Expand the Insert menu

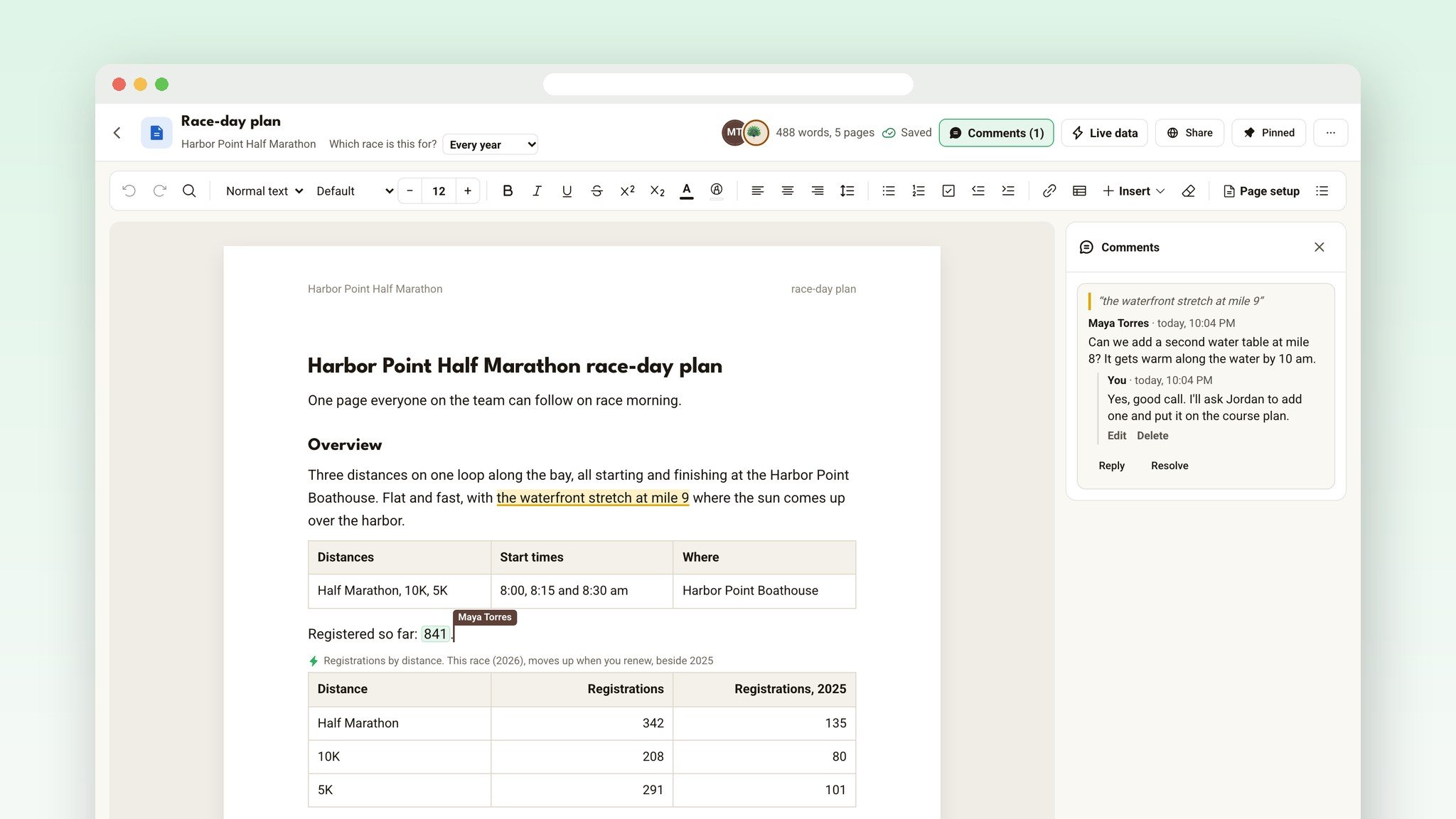pos(1134,191)
